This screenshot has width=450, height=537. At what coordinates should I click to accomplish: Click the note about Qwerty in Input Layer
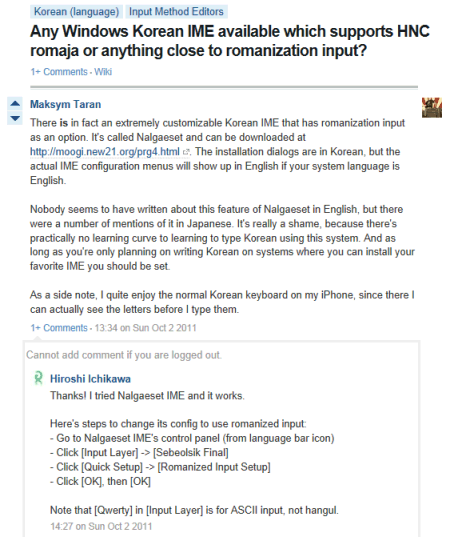(x=194, y=510)
